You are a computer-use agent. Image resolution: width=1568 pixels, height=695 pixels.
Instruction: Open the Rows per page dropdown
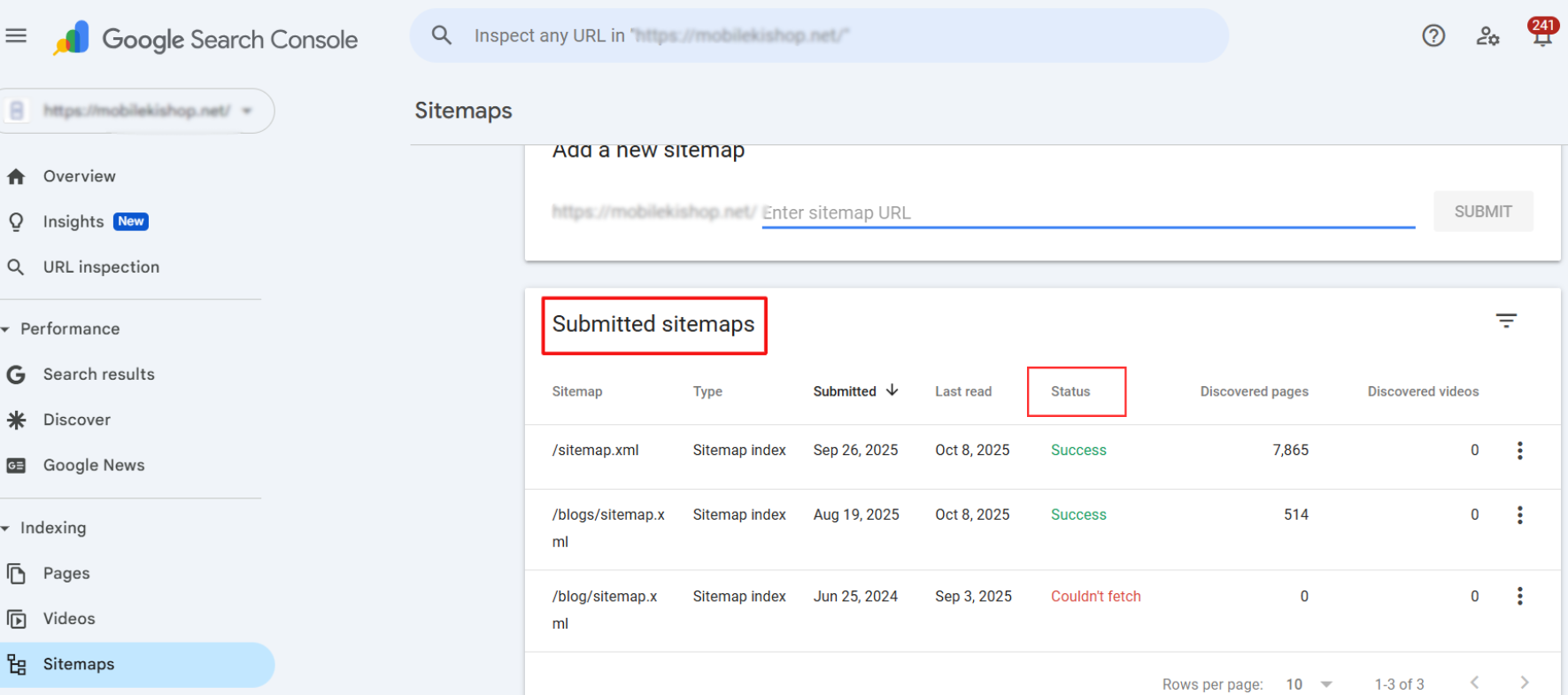pyautogui.click(x=1309, y=684)
